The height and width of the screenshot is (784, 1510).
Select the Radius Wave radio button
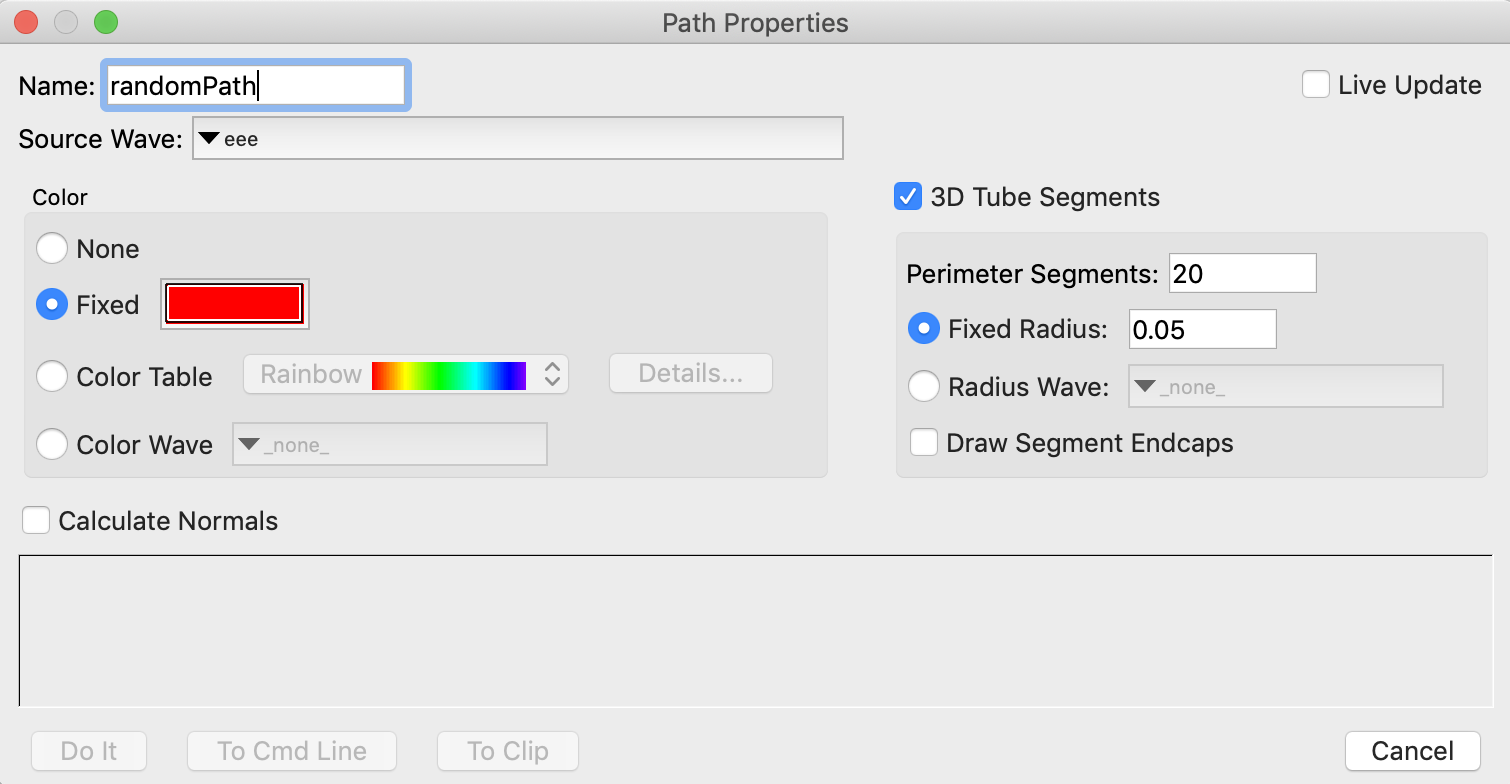pyautogui.click(x=924, y=387)
